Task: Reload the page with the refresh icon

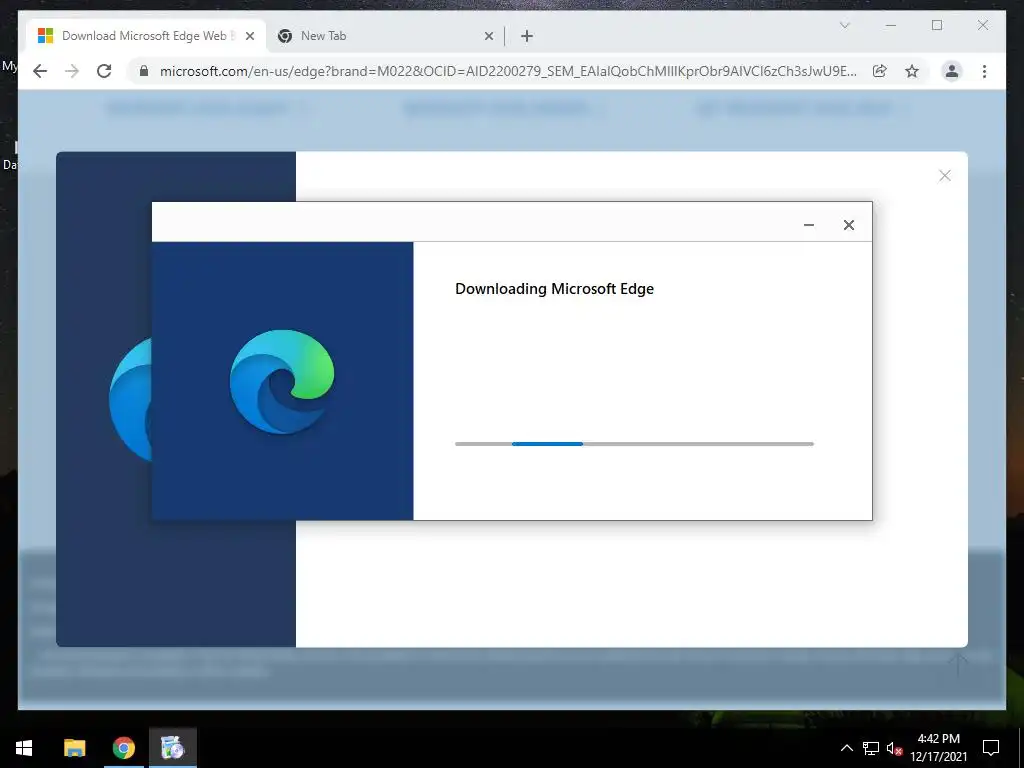Action: [104, 71]
